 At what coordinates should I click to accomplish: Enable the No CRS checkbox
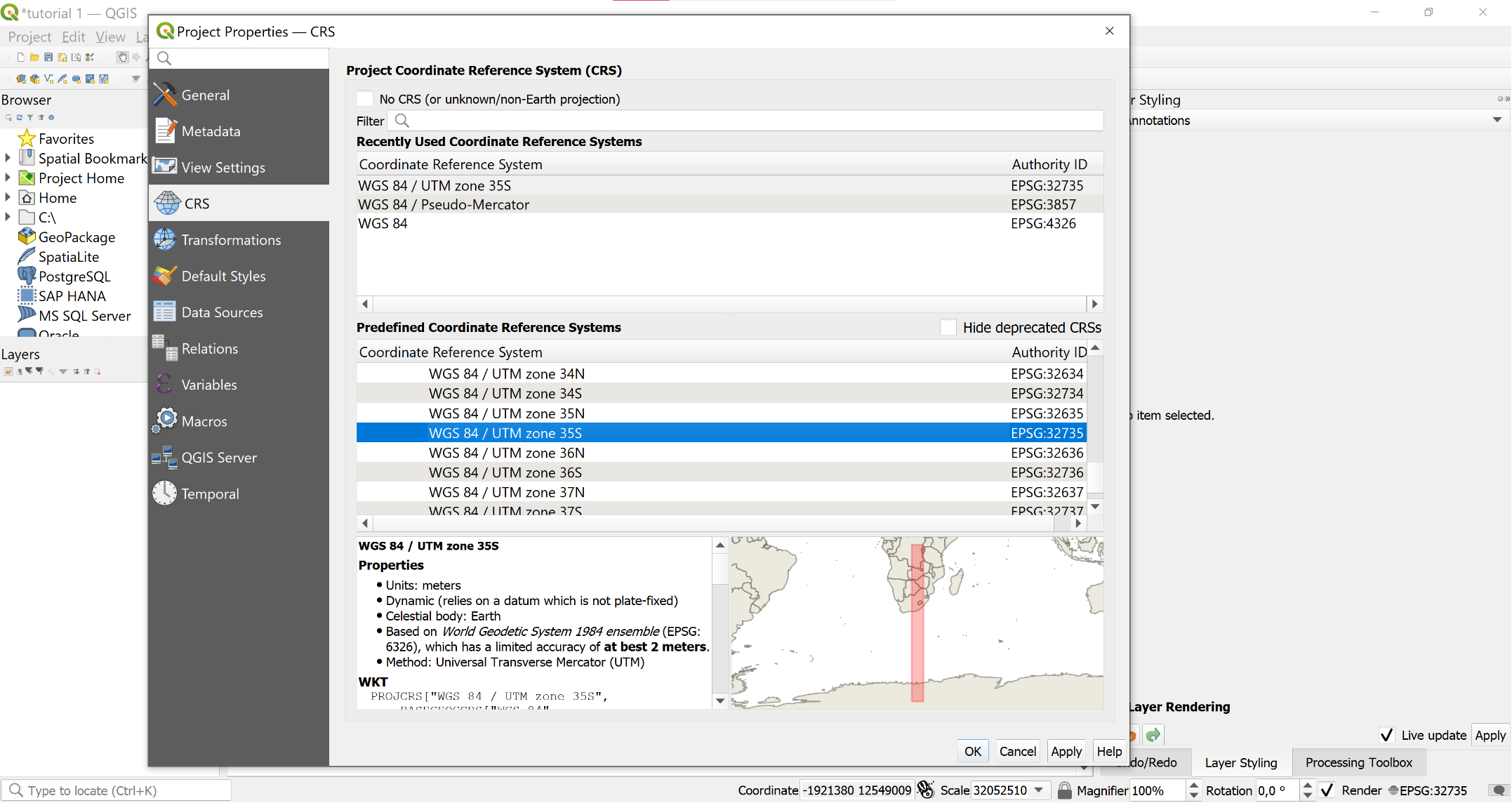coord(365,99)
